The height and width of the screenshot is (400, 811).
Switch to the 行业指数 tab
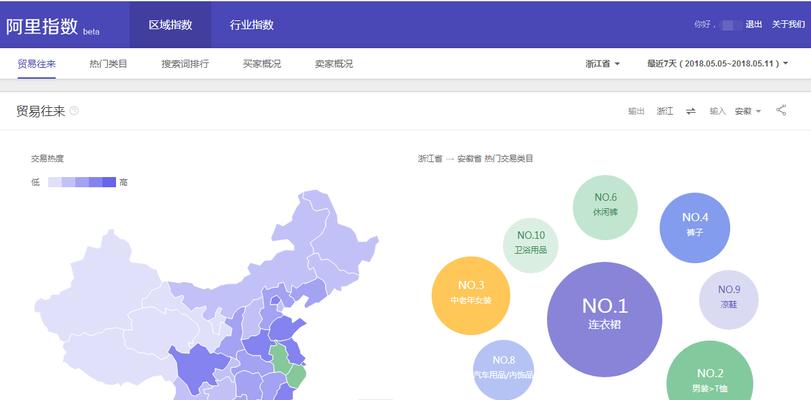(251, 24)
